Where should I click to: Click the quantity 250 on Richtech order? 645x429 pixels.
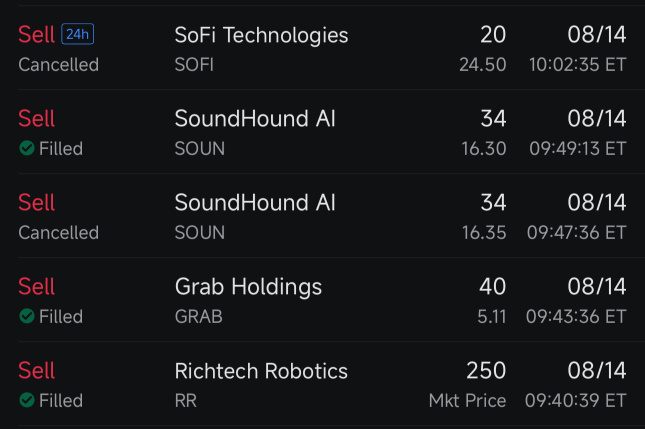coord(486,371)
